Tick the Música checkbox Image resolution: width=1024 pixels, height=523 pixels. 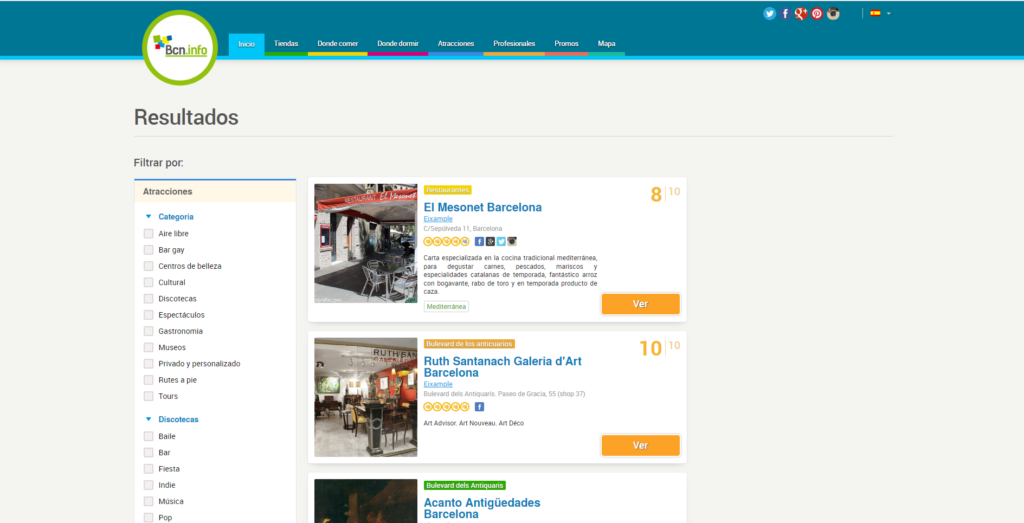coord(148,501)
